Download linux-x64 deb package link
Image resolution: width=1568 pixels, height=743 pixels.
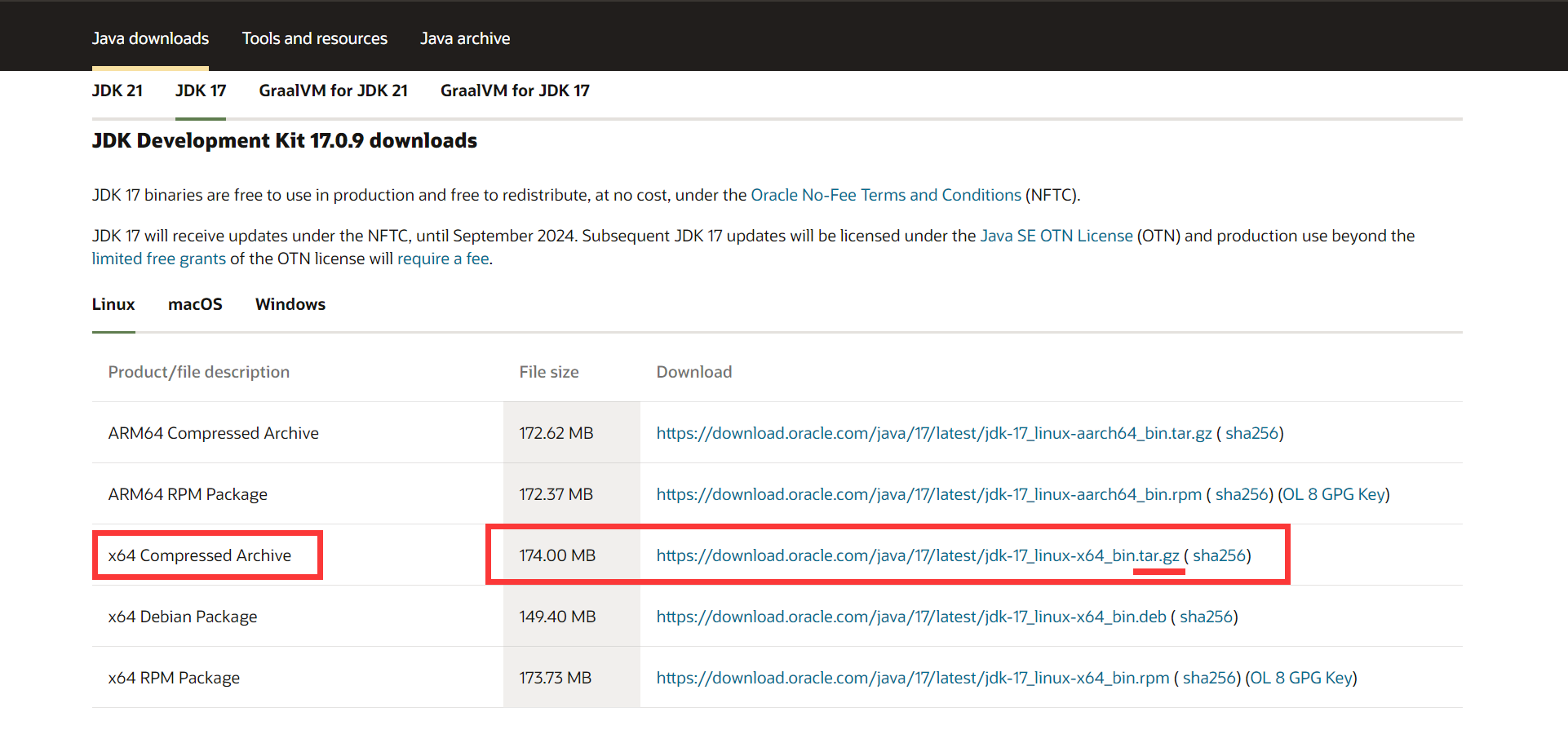(911, 617)
